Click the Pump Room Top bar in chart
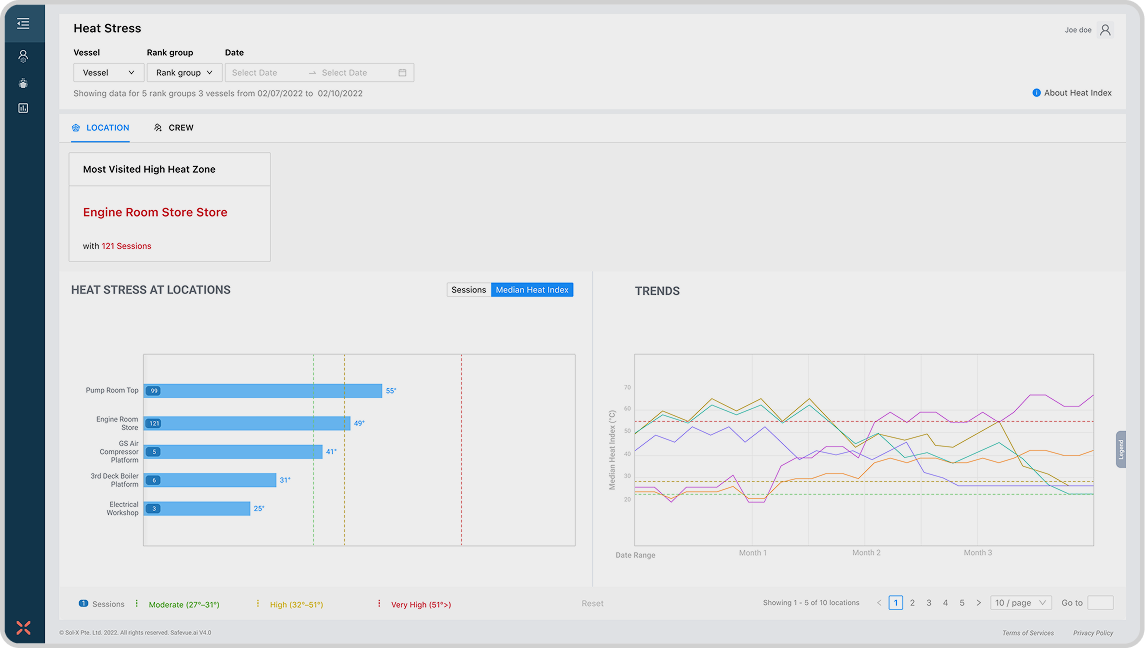 tap(263, 391)
